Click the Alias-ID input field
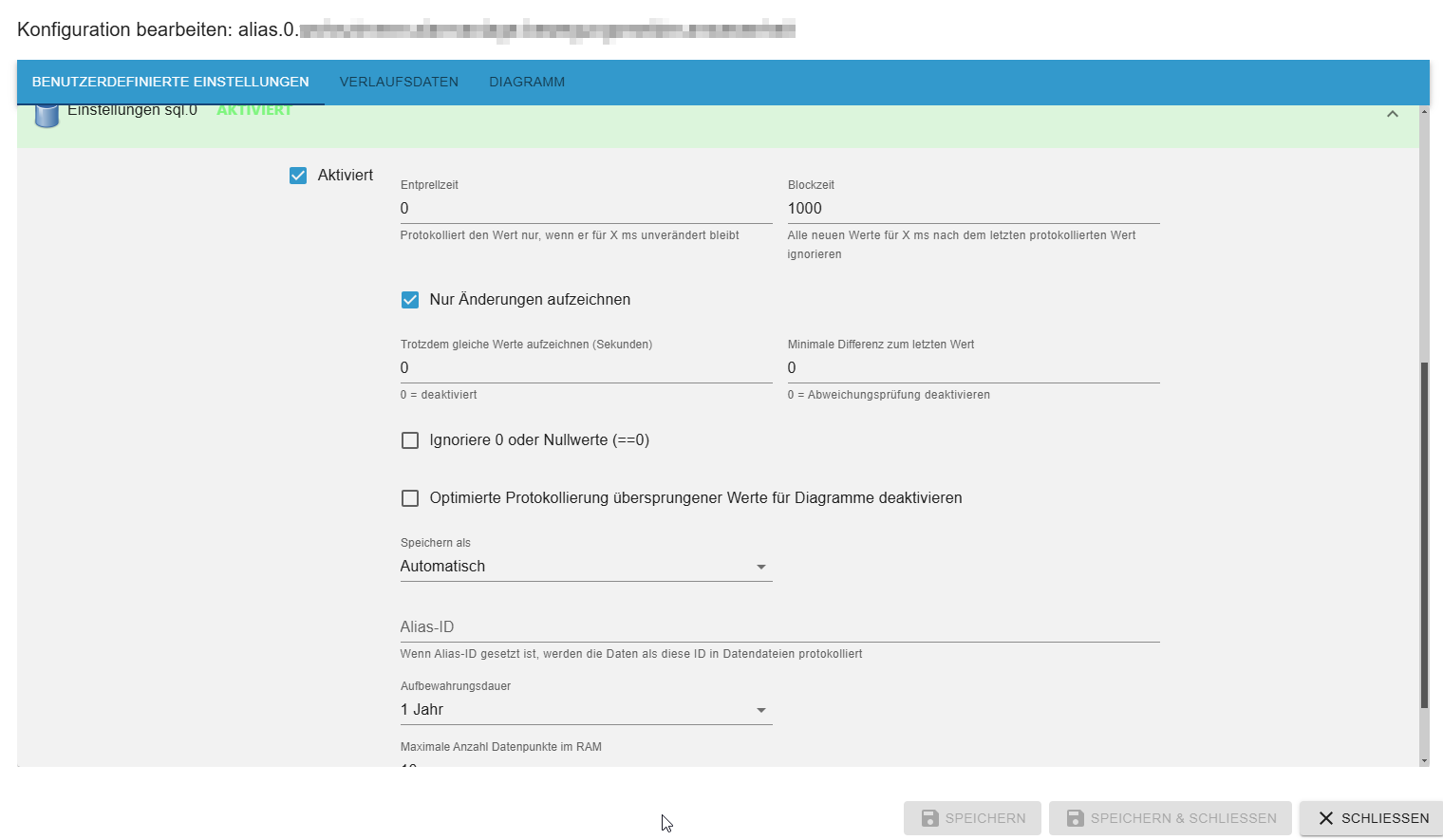Screen dimensions: 1443x840 pyautogui.click(x=779, y=627)
